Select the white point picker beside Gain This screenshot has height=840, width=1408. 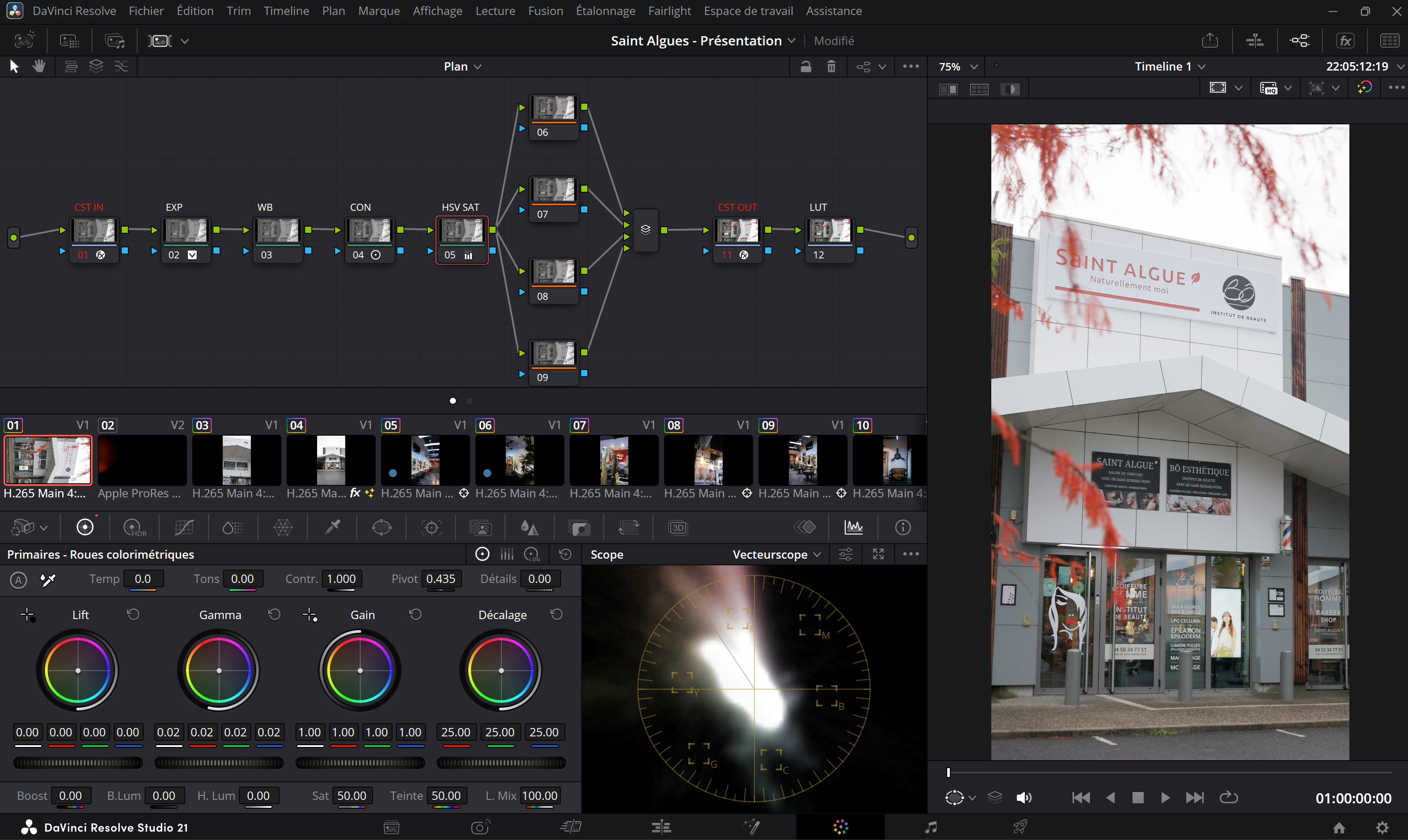tap(310, 615)
